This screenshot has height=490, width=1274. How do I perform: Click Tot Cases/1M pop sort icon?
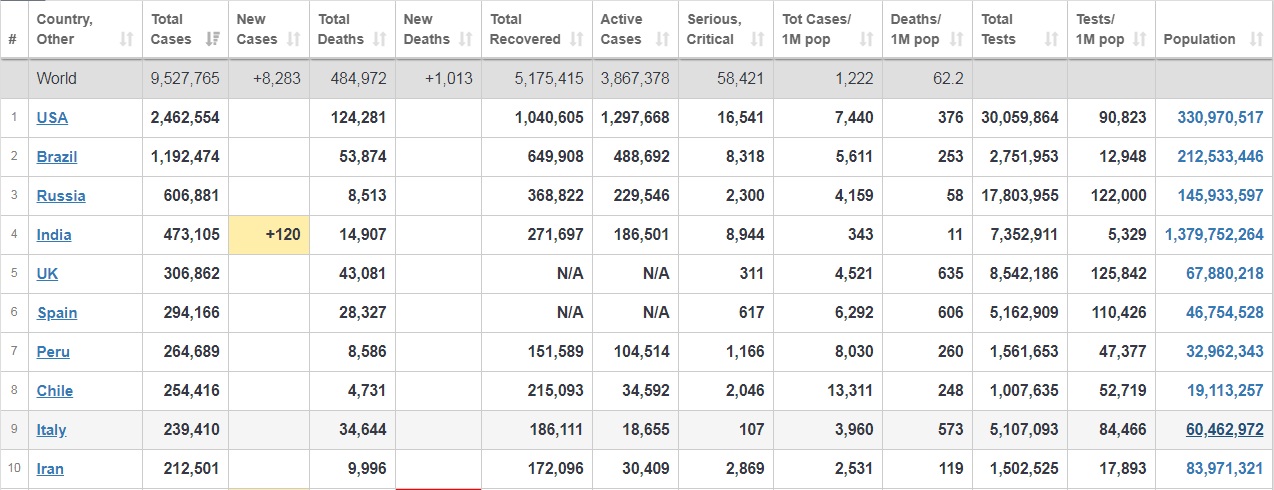click(x=867, y=39)
